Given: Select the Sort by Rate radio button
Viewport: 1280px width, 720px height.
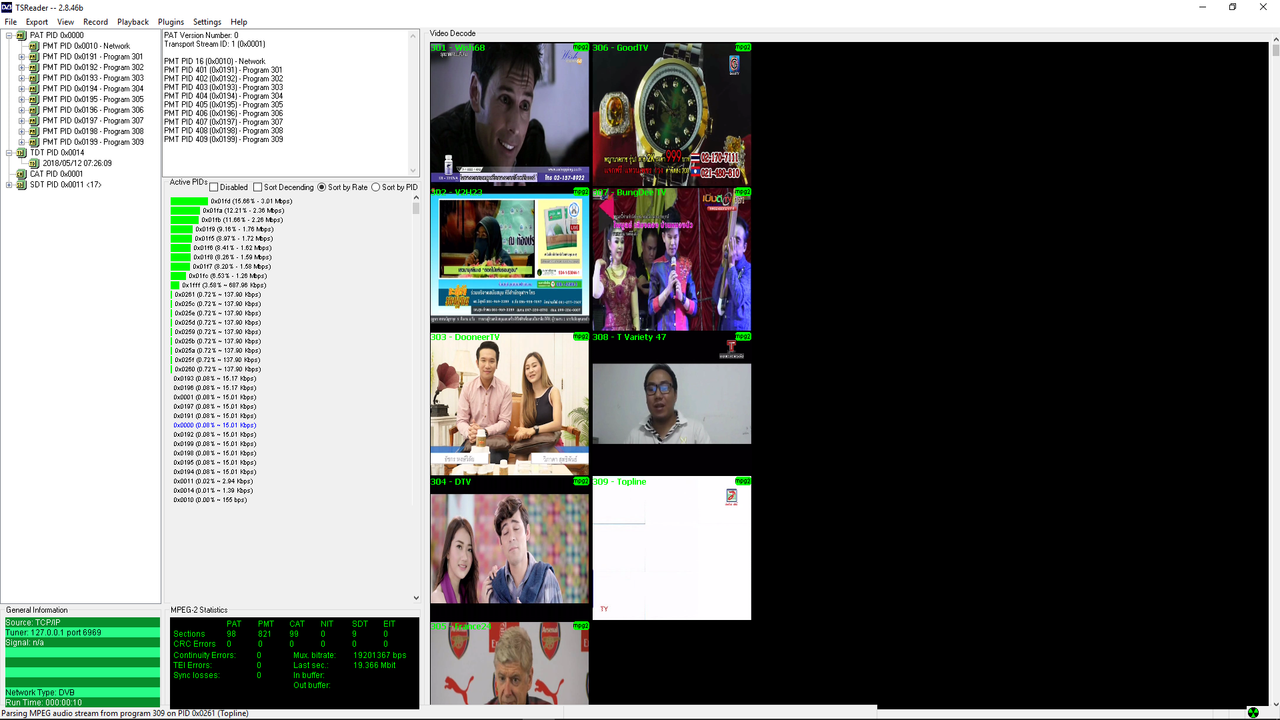Looking at the screenshot, I should (322, 187).
